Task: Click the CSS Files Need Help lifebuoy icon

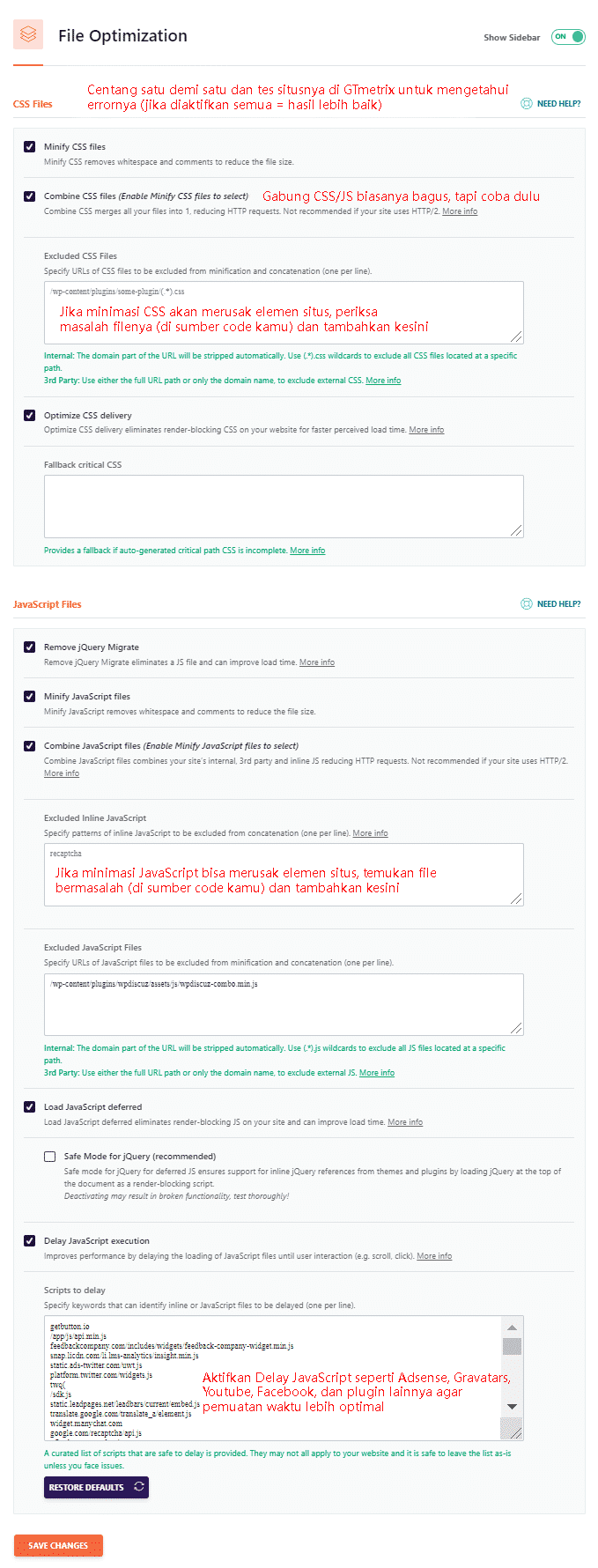Action: [x=527, y=104]
